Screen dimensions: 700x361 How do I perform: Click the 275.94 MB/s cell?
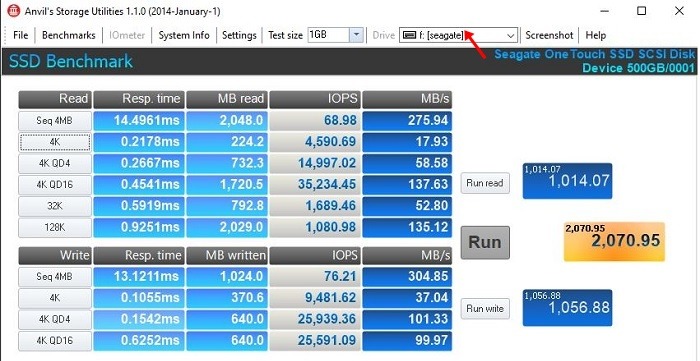tap(407, 120)
